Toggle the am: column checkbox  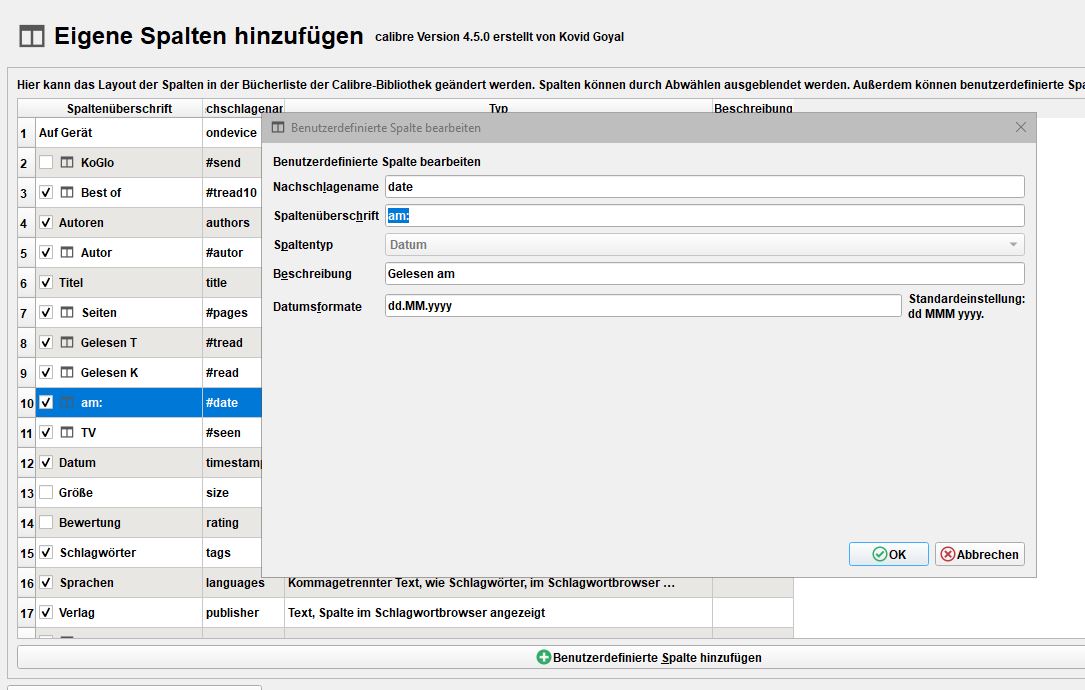click(46, 402)
